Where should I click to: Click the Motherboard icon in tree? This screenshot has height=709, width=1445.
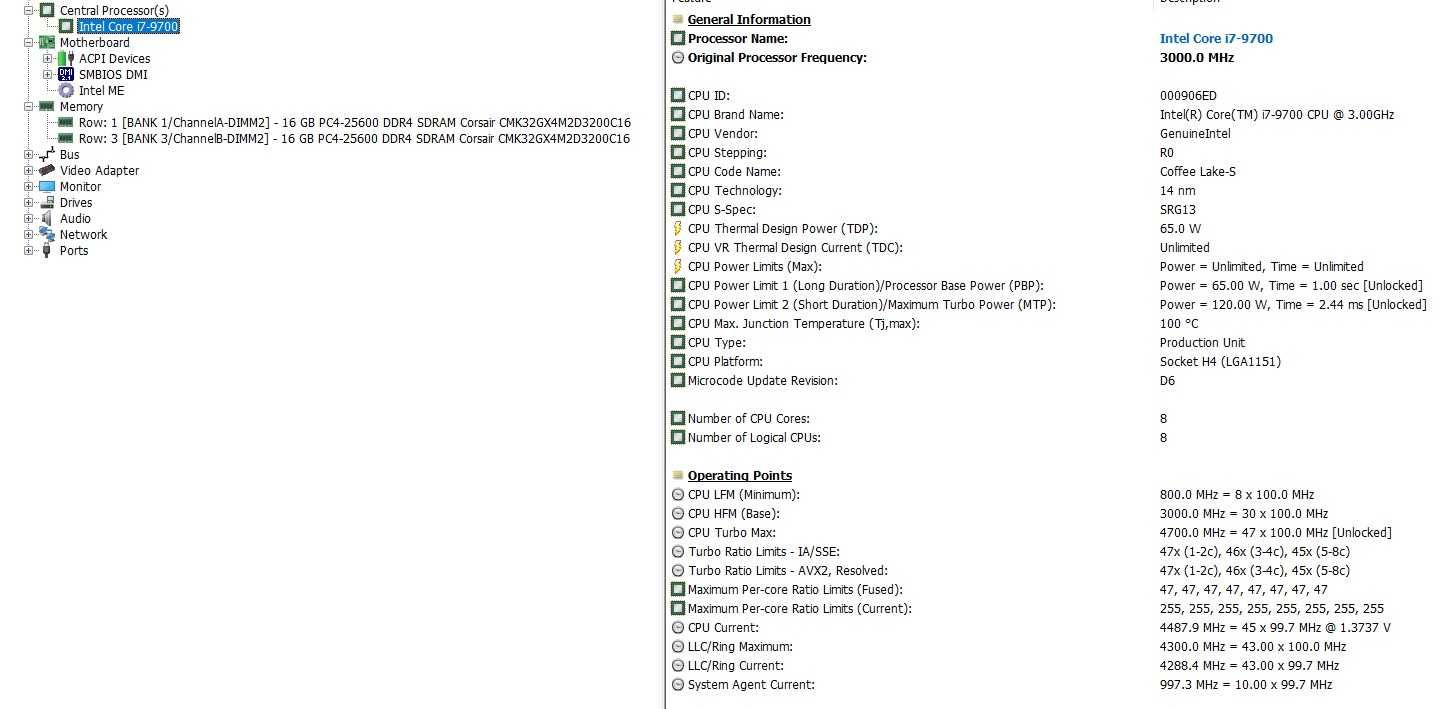pos(46,42)
